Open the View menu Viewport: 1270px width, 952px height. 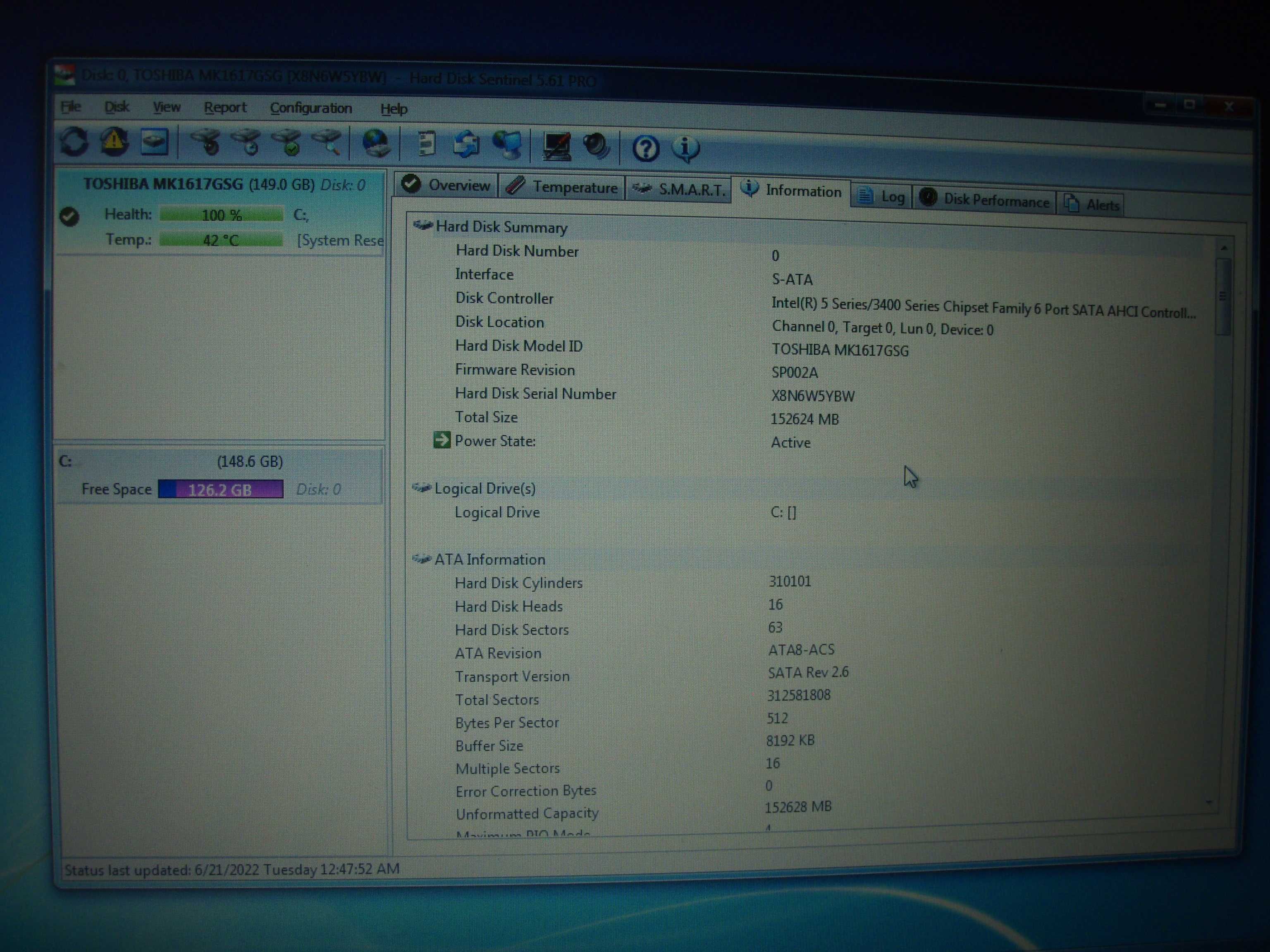[167, 107]
